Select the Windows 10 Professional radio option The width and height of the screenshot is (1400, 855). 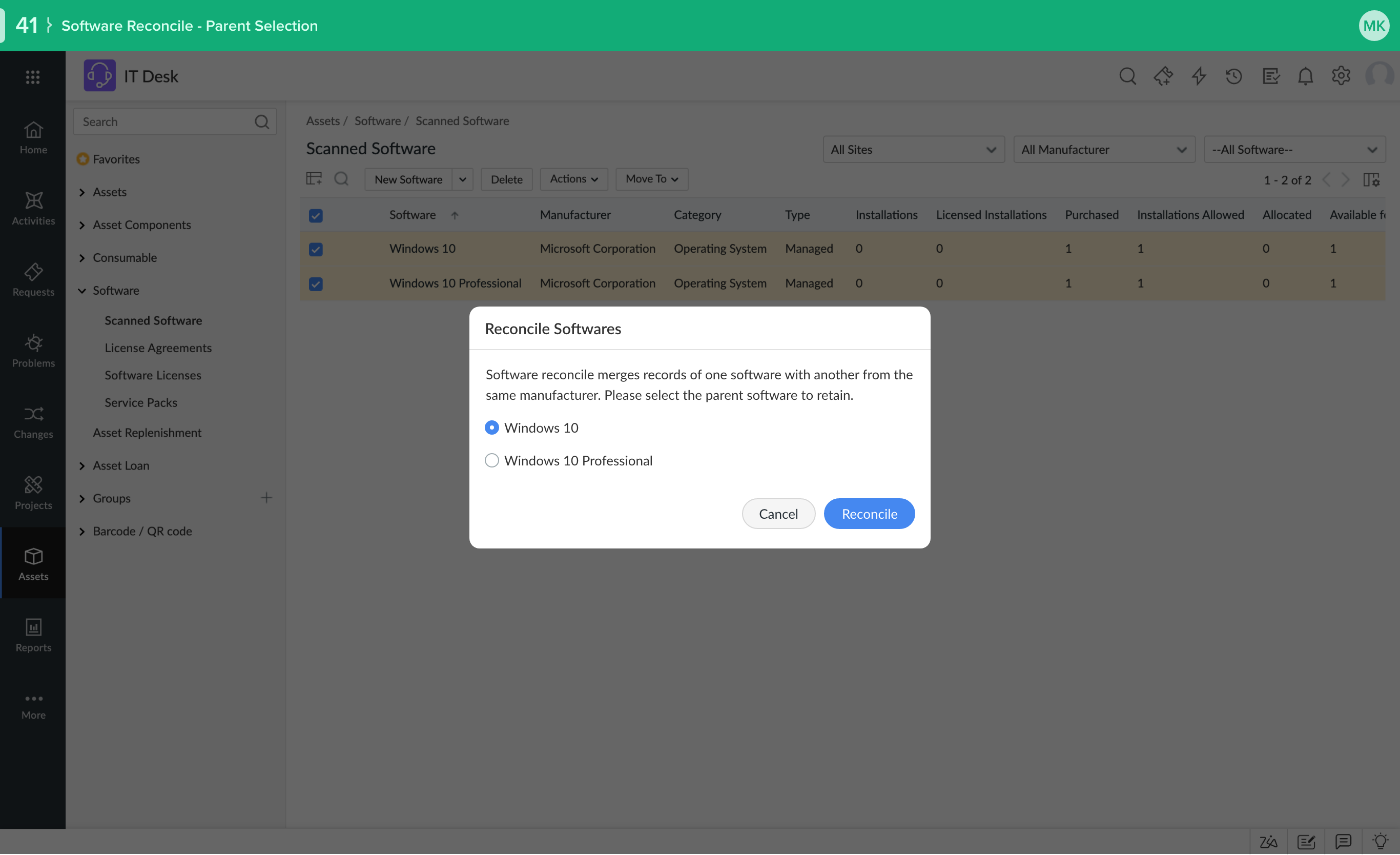coord(492,461)
